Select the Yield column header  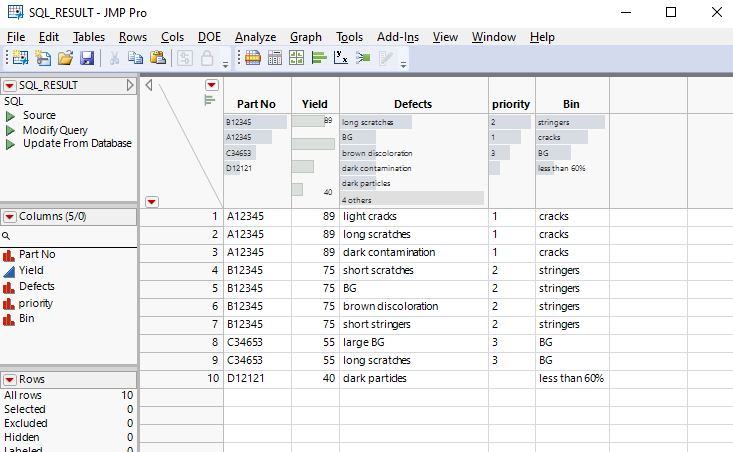pyautogui.click(x=314, y=104)
